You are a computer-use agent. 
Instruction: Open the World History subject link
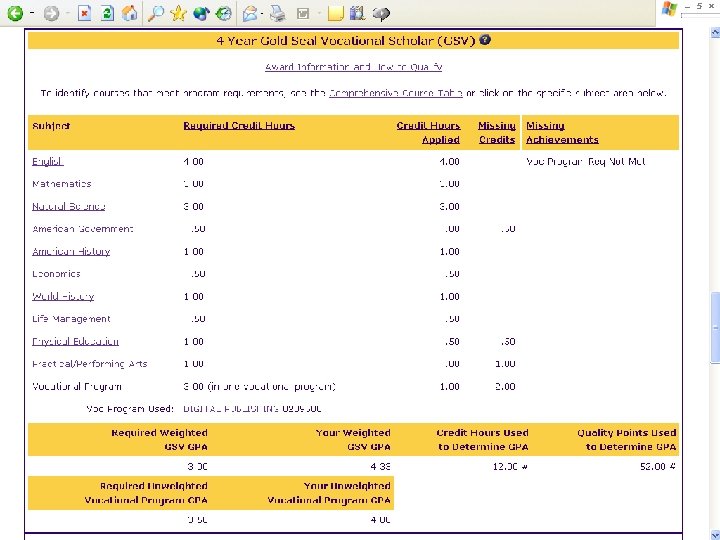(63, 296)
